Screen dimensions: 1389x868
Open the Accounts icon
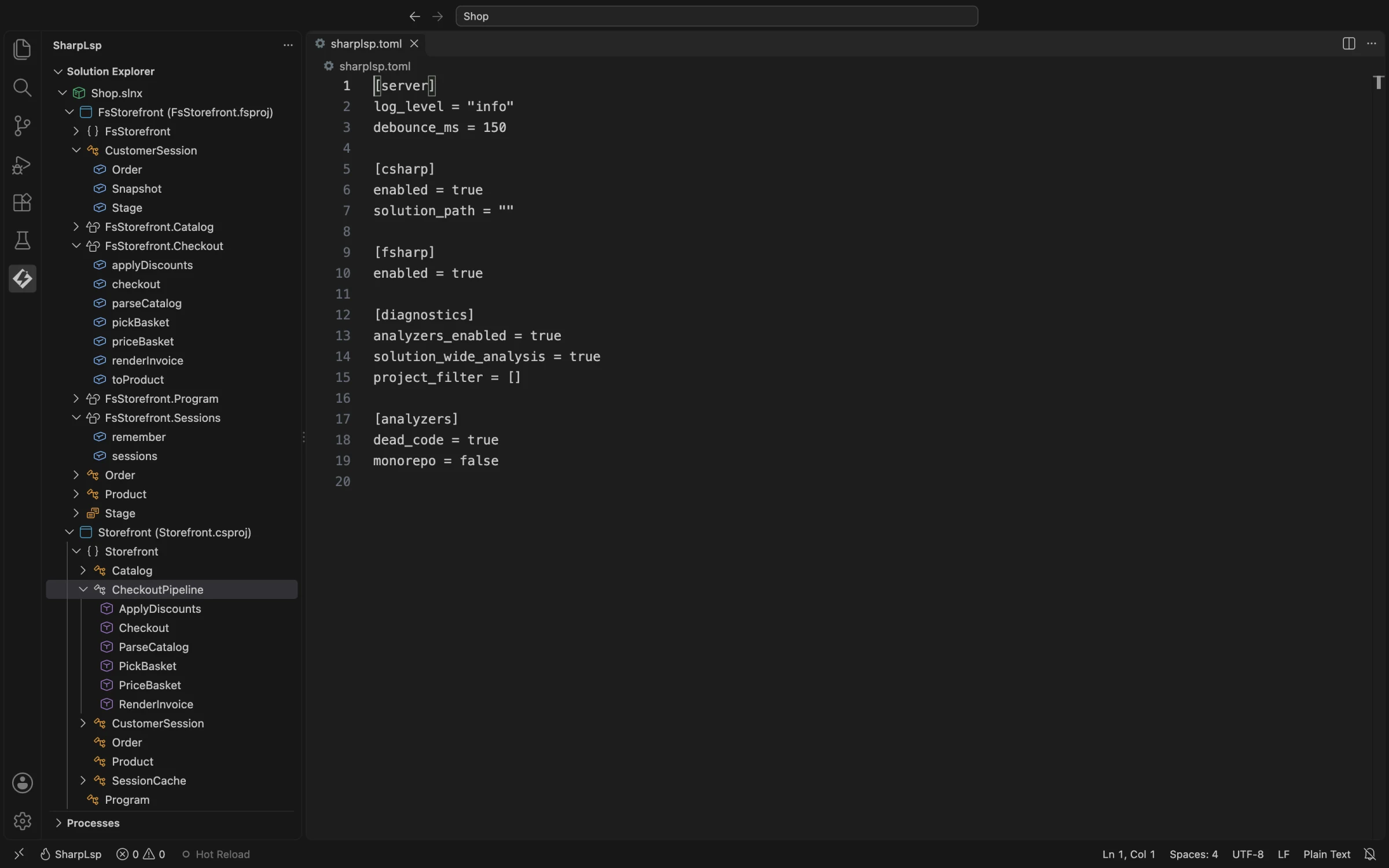click(x=22, y=783)
